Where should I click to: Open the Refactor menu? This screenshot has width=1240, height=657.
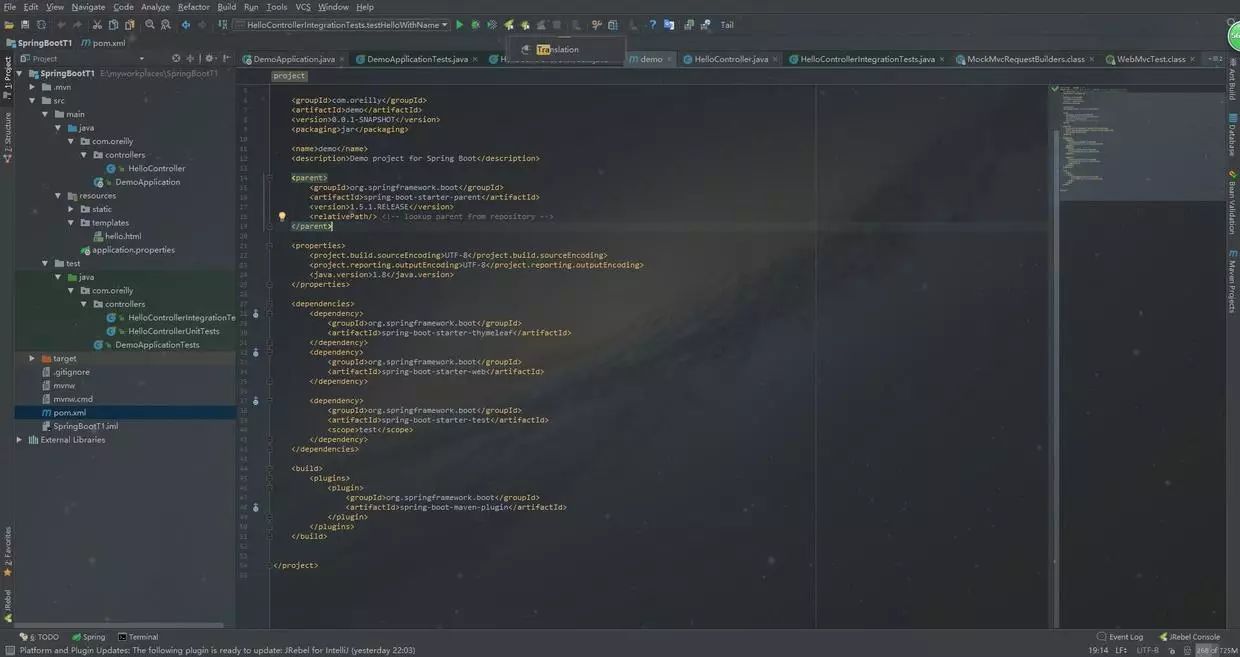click(x=194, y=7)
